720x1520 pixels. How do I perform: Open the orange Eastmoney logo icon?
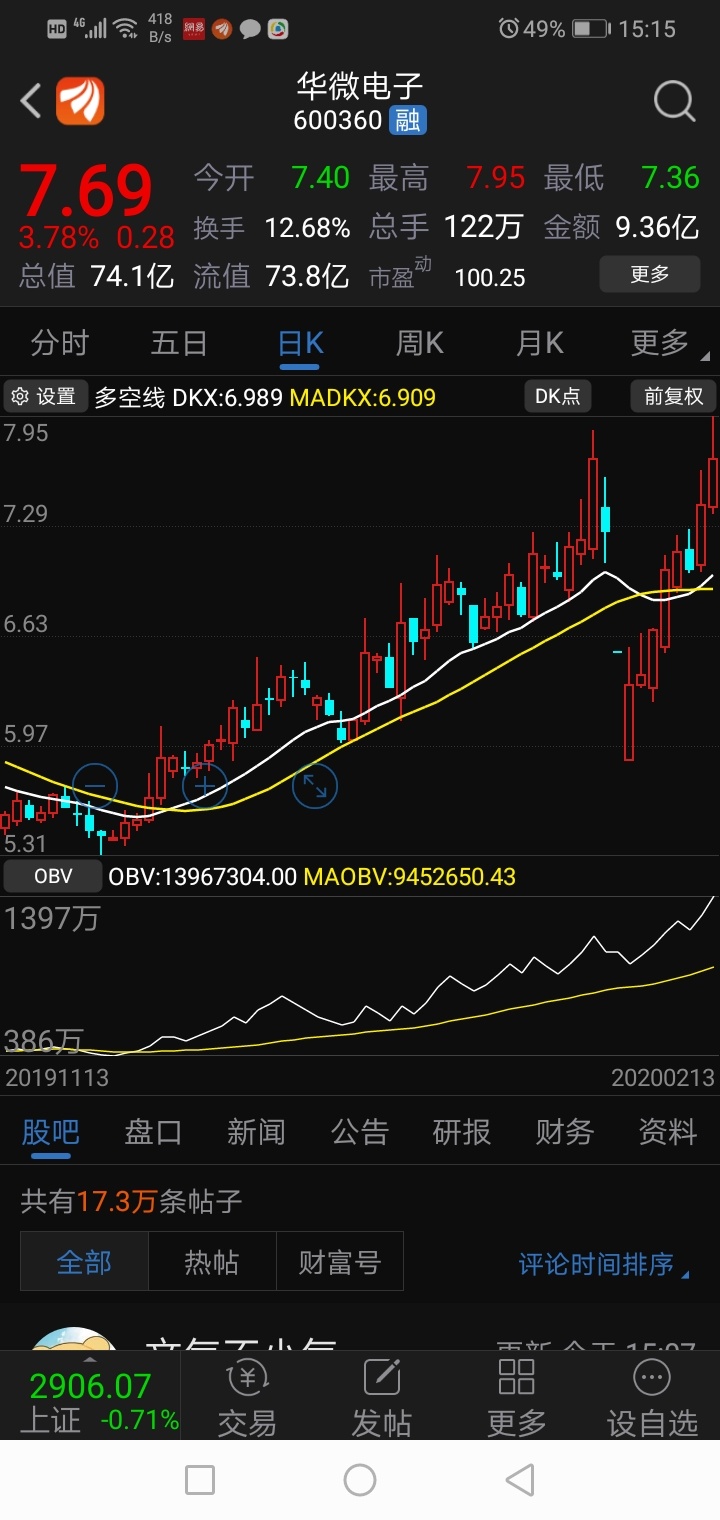click(80, 101)
